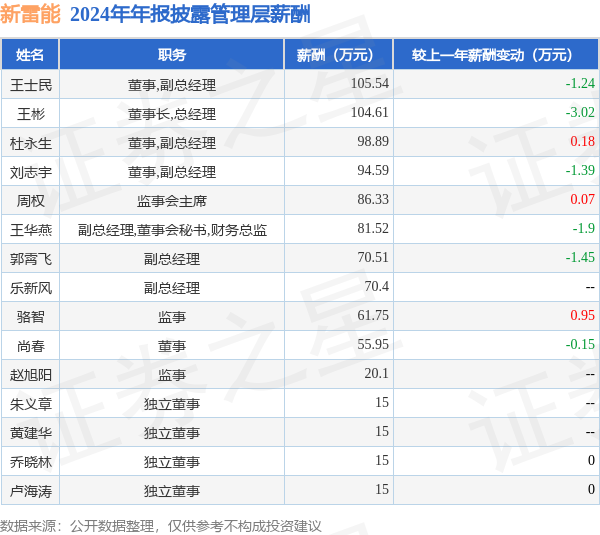Click the name 郭霄飞
The width and height of the screenshot is (600, 535).
pyautogui.click(x=31, y=259)
